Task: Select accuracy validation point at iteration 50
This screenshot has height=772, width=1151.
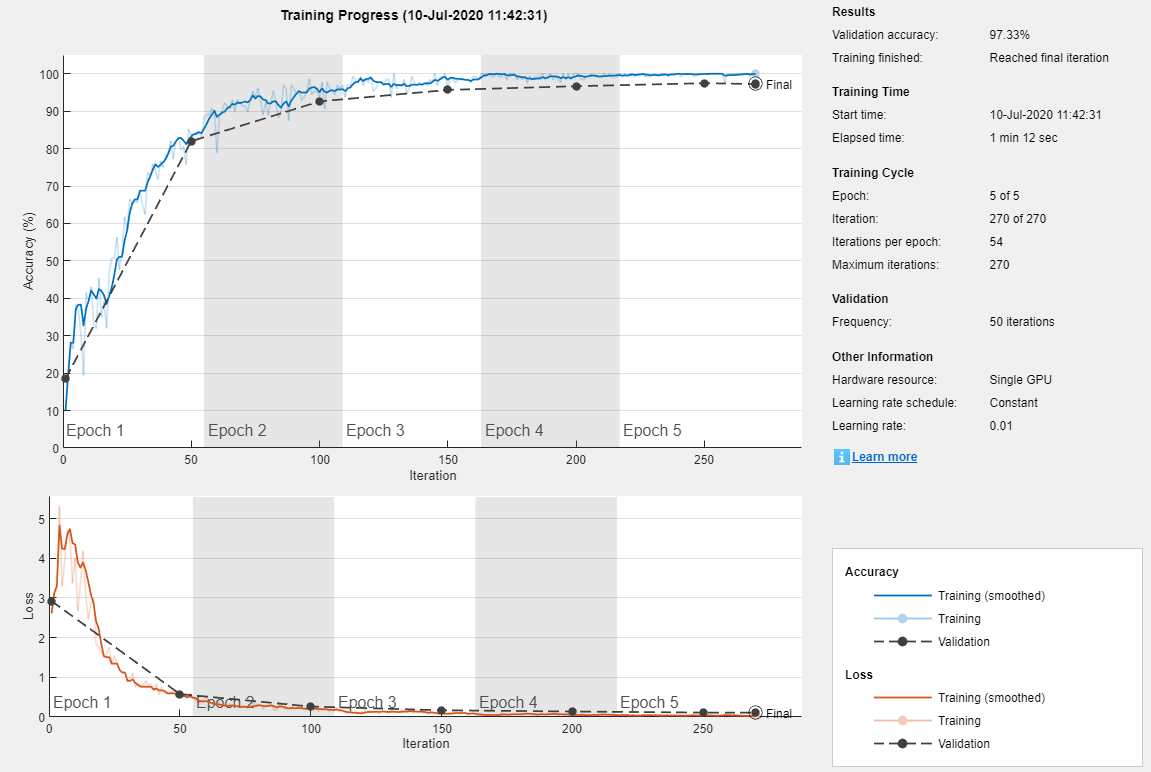Action: pos(191,141)
